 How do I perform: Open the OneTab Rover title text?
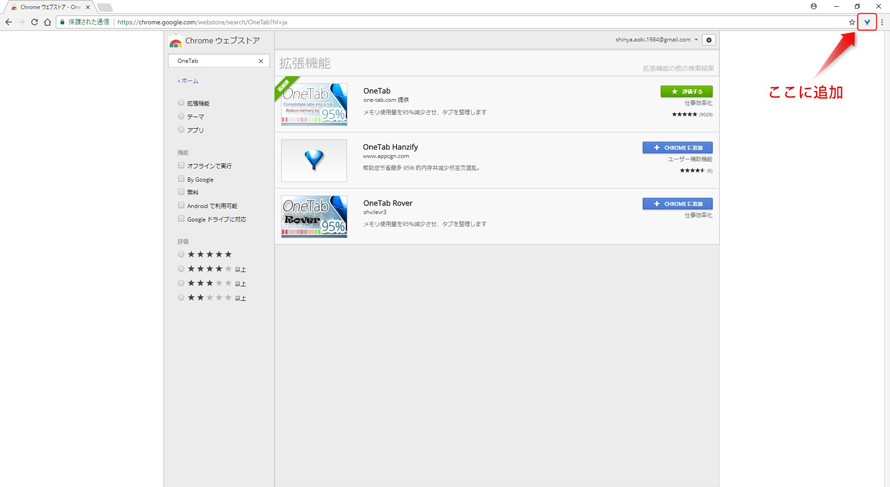click(388, 203)
